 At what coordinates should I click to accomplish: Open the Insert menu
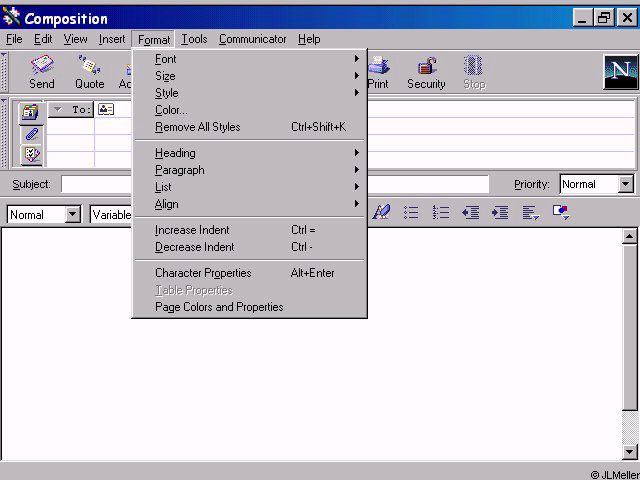[112, 39]
